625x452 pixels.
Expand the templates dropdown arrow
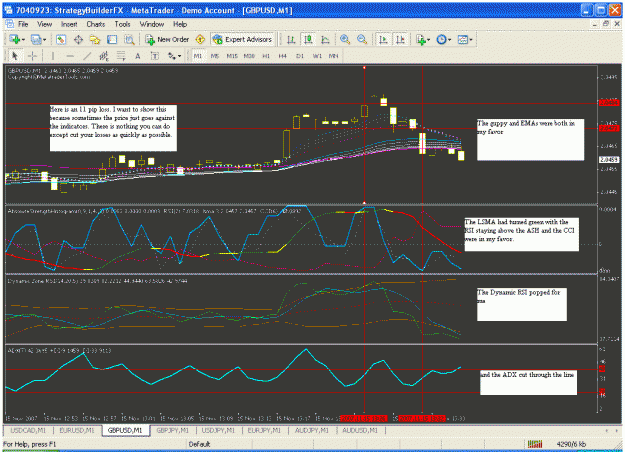pyautogui.click(x=471, y=40)
